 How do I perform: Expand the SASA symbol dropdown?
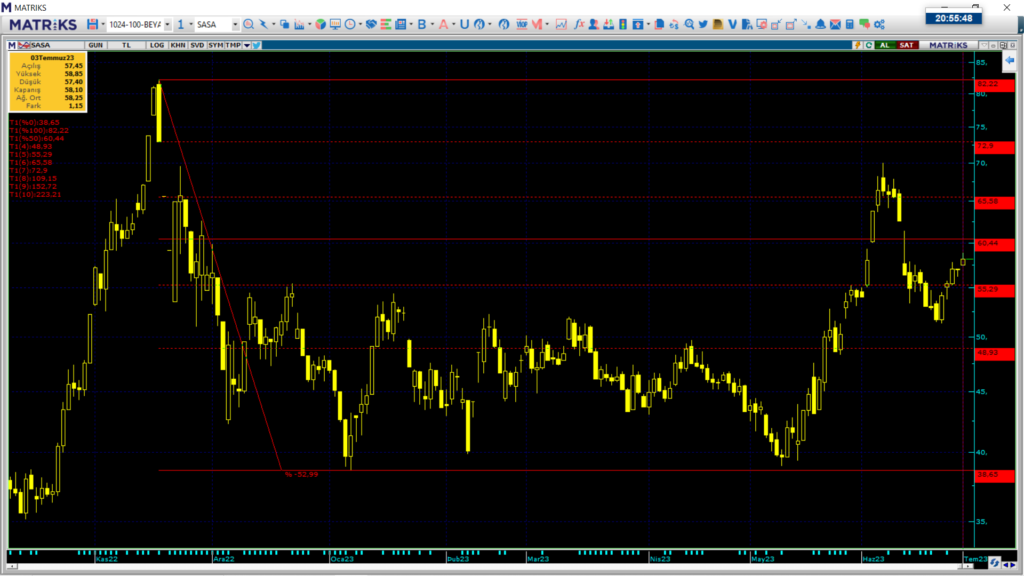[234, 24]
